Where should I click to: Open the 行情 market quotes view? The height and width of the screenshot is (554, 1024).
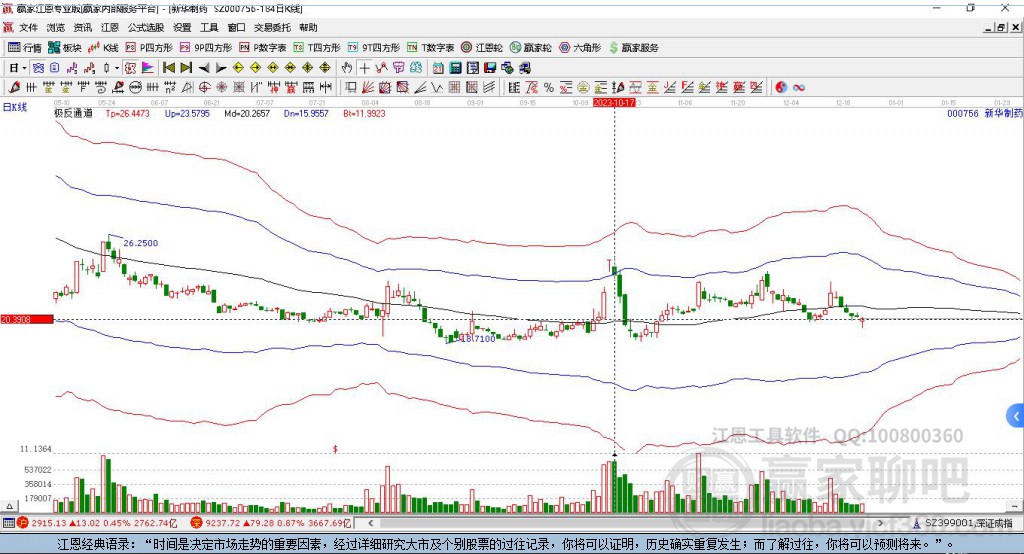[24, 48]
